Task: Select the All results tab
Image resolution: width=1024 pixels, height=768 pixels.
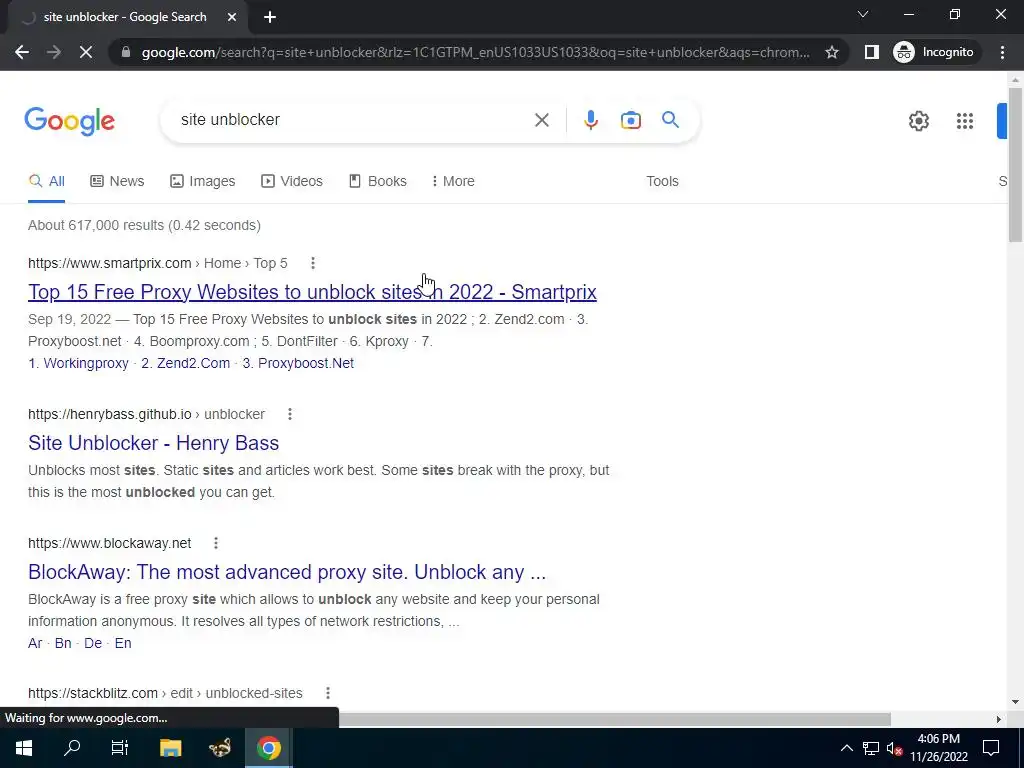Action: [x=46, y=182]
